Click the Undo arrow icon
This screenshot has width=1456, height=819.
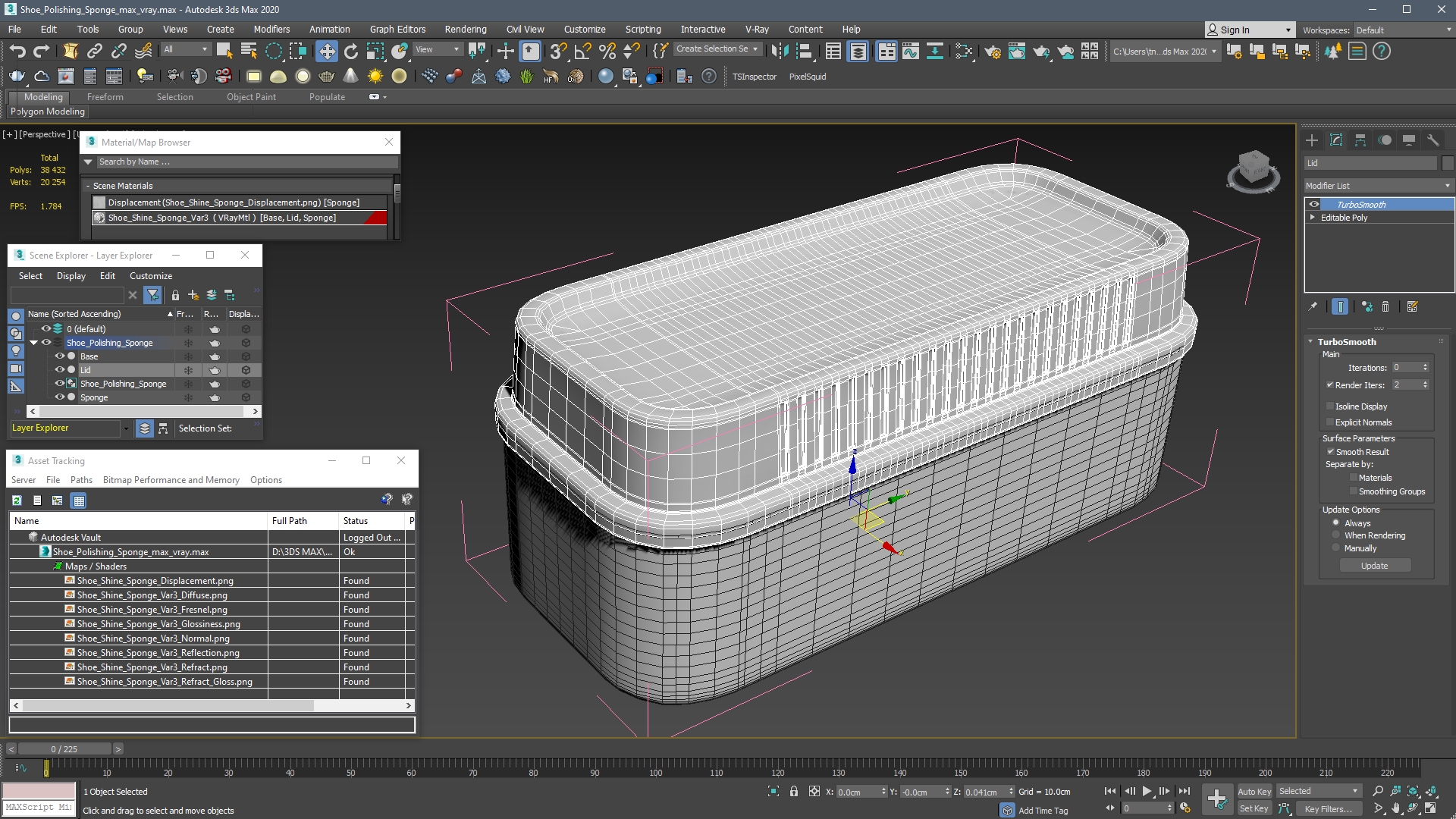click(x=17, y=51)
